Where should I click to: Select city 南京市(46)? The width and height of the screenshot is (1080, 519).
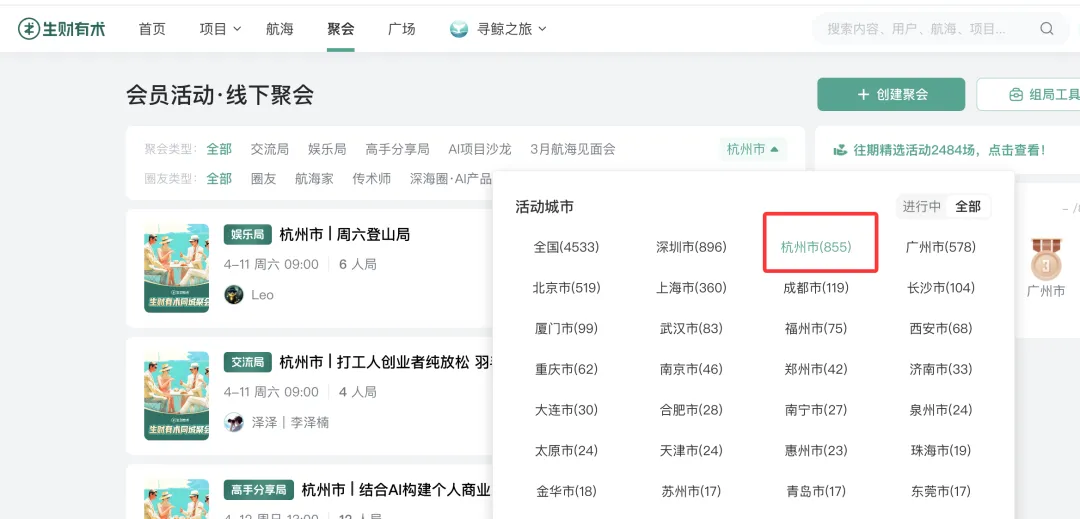(692, 369)
